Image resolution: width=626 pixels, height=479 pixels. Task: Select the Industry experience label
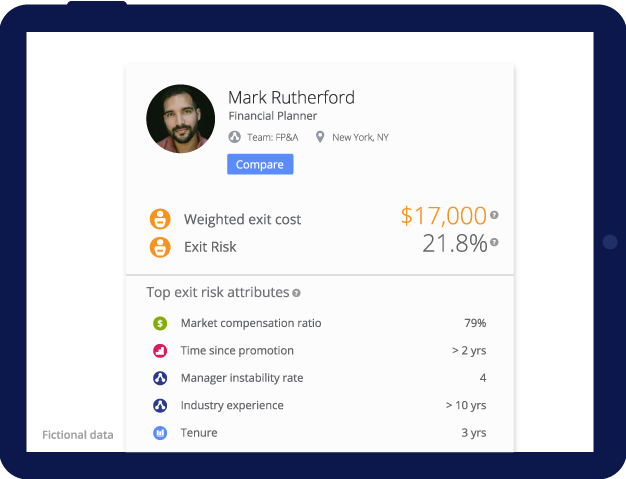232,406
